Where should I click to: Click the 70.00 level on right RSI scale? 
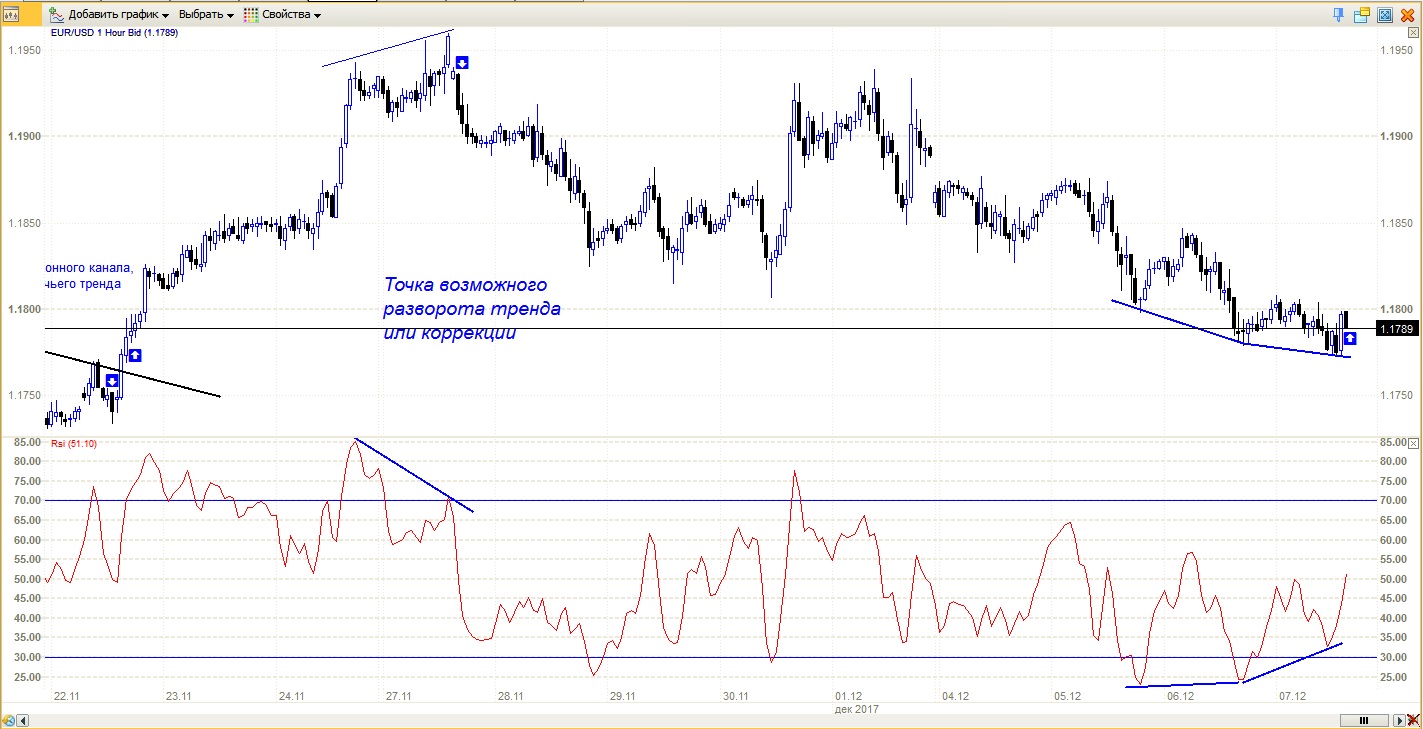click(1391, 500)
